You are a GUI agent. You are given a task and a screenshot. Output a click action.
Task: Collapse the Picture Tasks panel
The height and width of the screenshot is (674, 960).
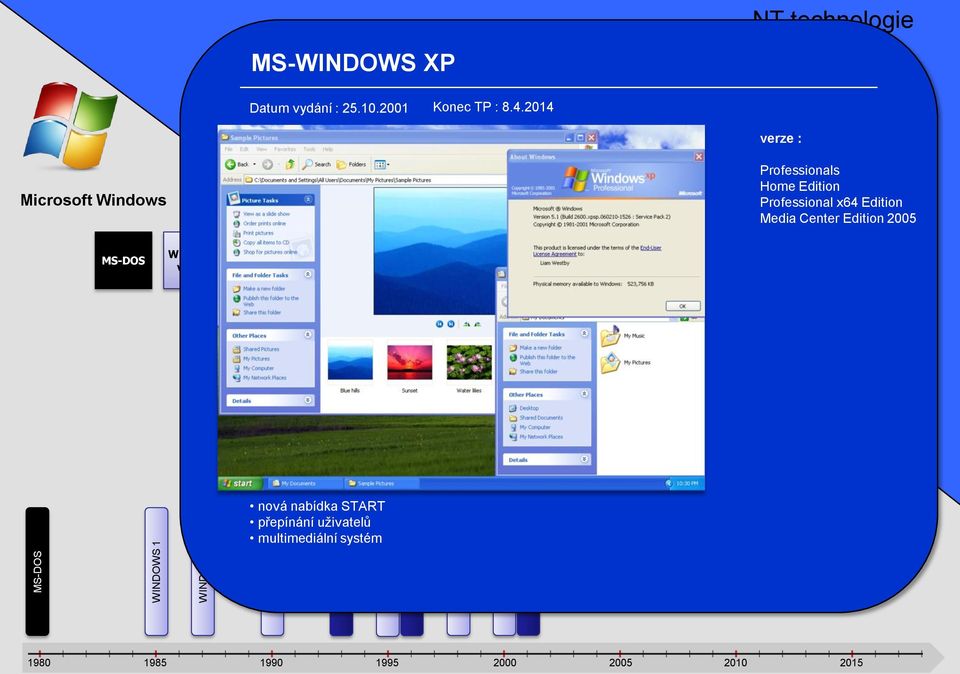tap(308, 200)
